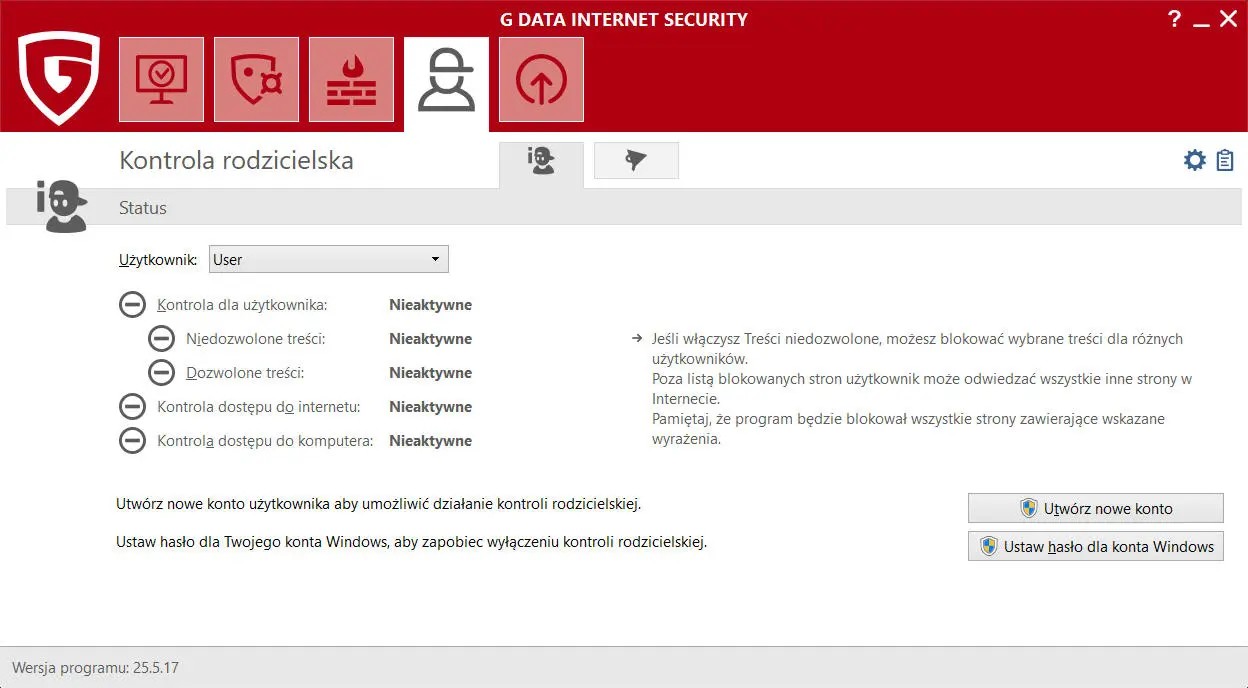
Task: Open settings via the gear icon
Action: click(x=1194, y=159)
